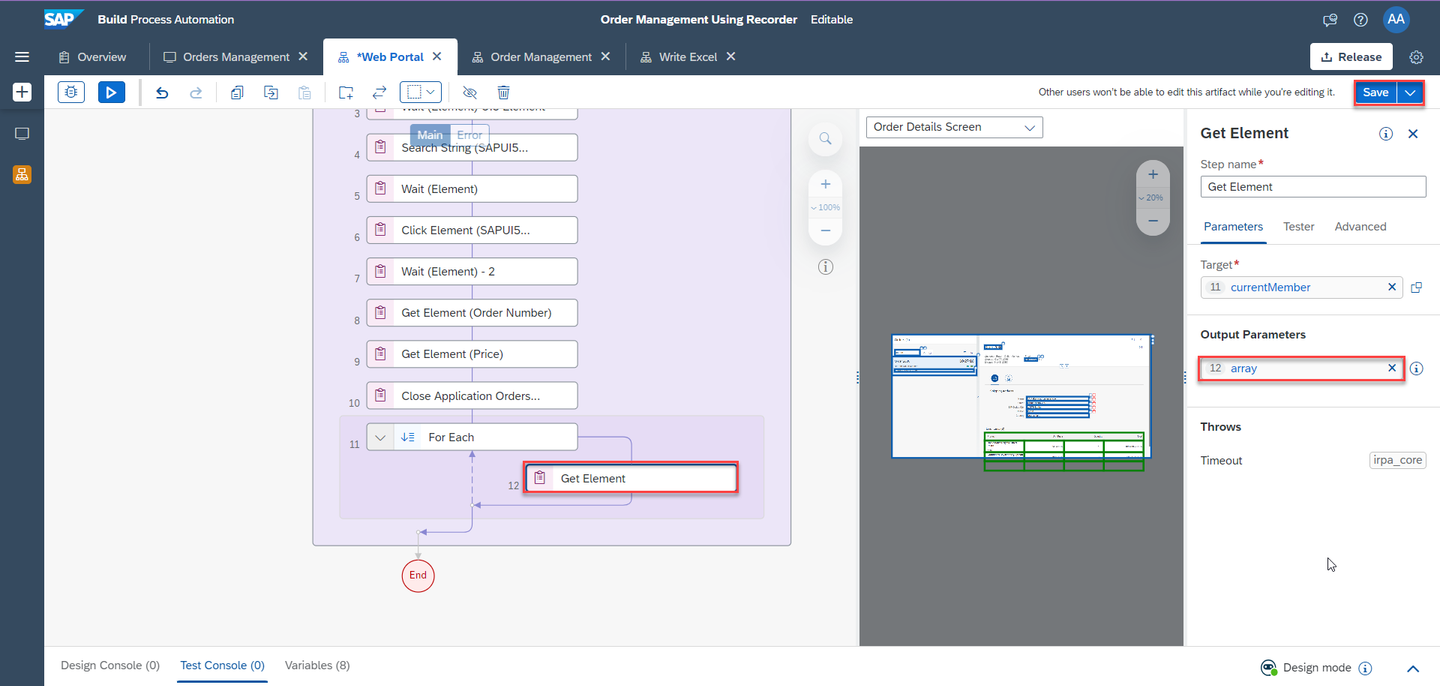Open the Design Console tab
This screenshot has width=1440, height=686.
tap(110, 665)
